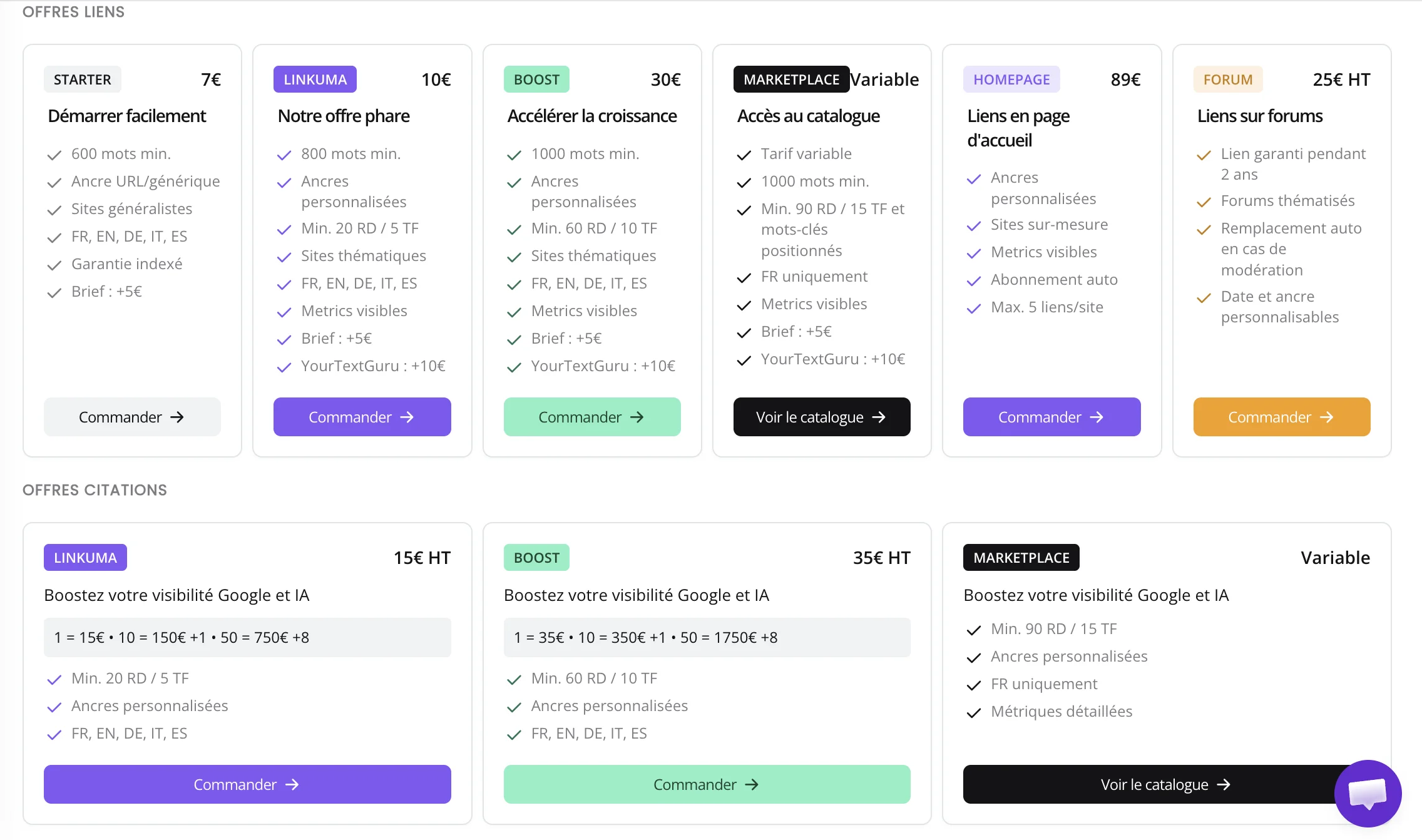
Task: Order the Starter plan with Commander button
Action: coord(132,417)
